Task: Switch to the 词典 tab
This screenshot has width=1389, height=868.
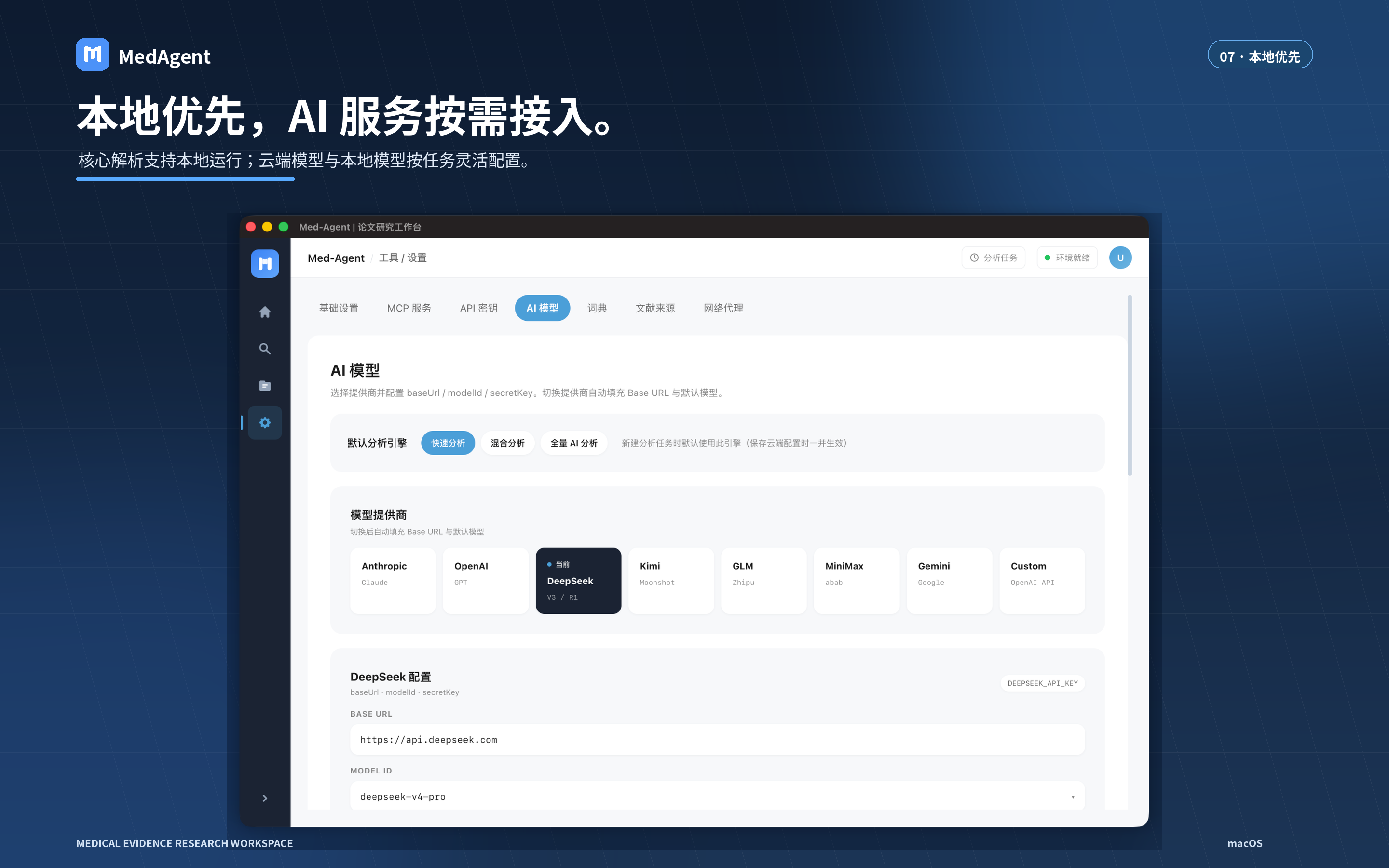Action: click(597, 308)
